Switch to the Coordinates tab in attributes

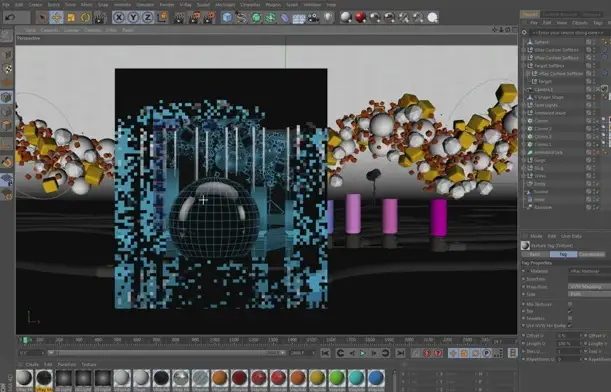click(592, 254)
